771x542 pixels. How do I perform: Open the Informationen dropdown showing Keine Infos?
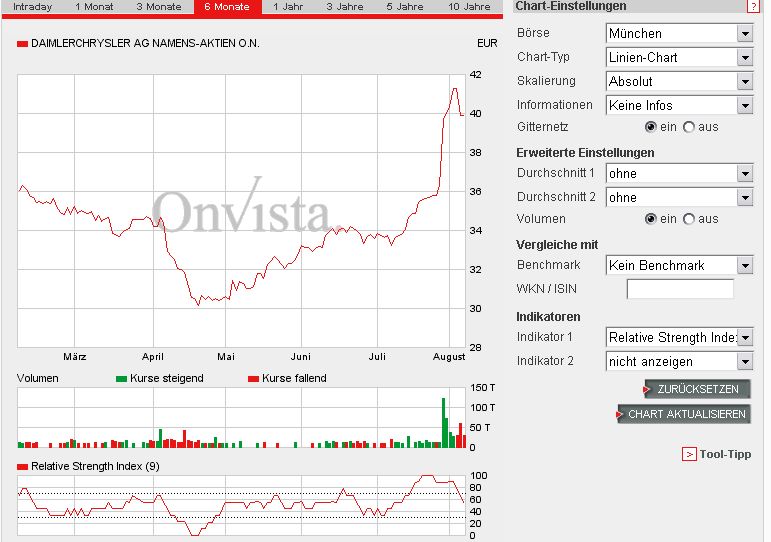coord(680,105)
